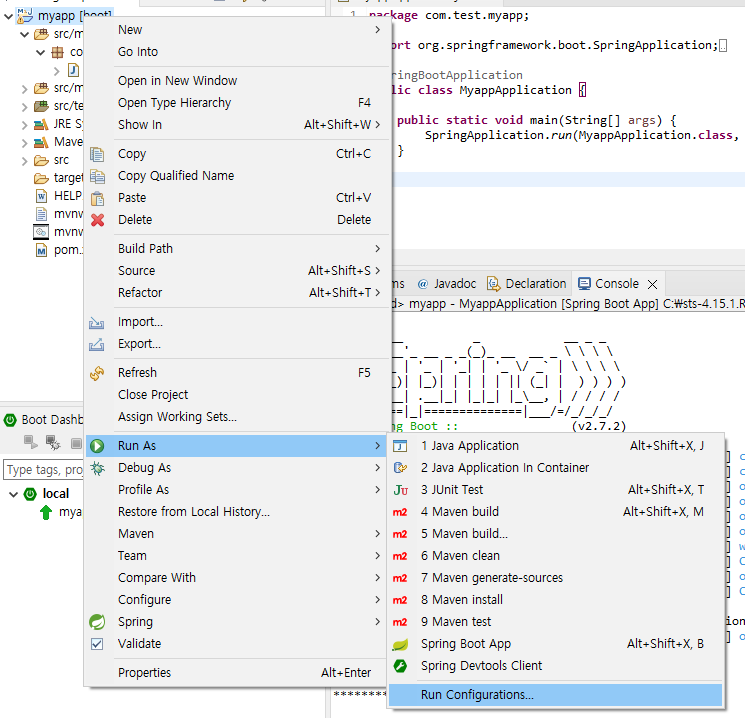Open the Build Path submenu

click(x=238, y=249)
